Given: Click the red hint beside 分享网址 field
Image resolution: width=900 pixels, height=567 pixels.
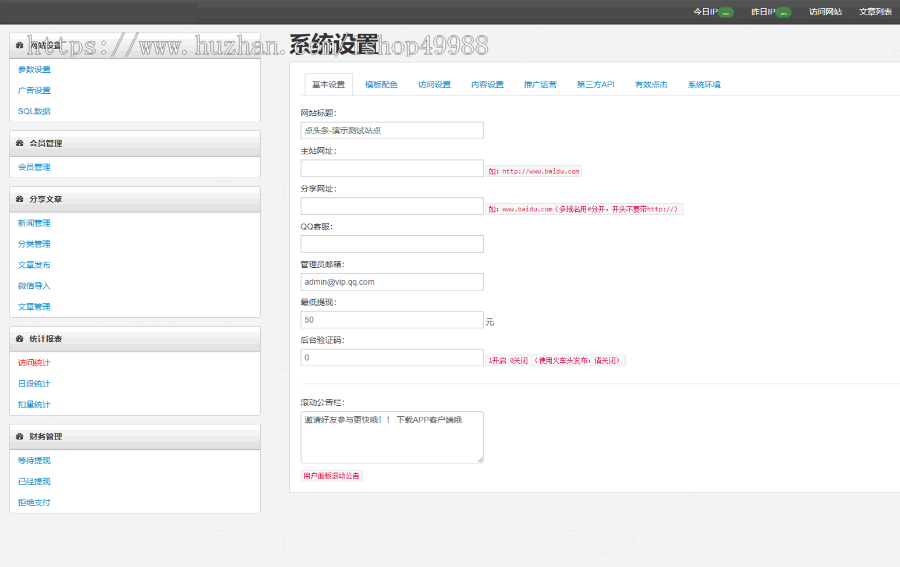Looking at the screenshot, I should coord(584,209).
